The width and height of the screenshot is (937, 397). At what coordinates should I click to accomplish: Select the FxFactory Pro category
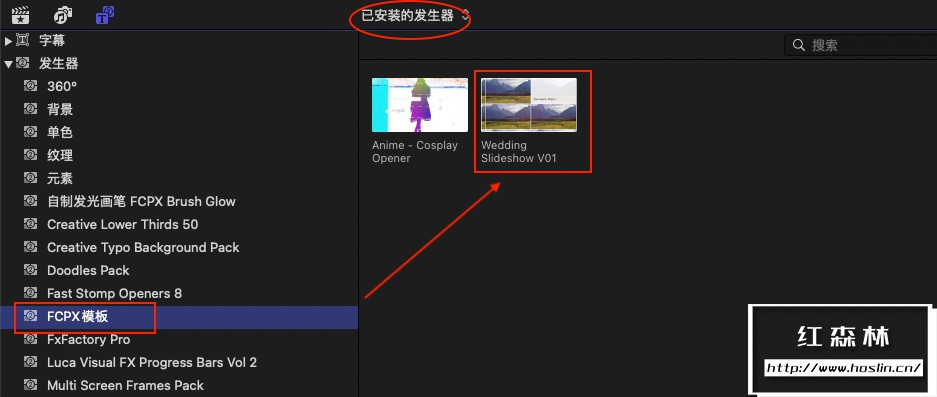point(179,340)
